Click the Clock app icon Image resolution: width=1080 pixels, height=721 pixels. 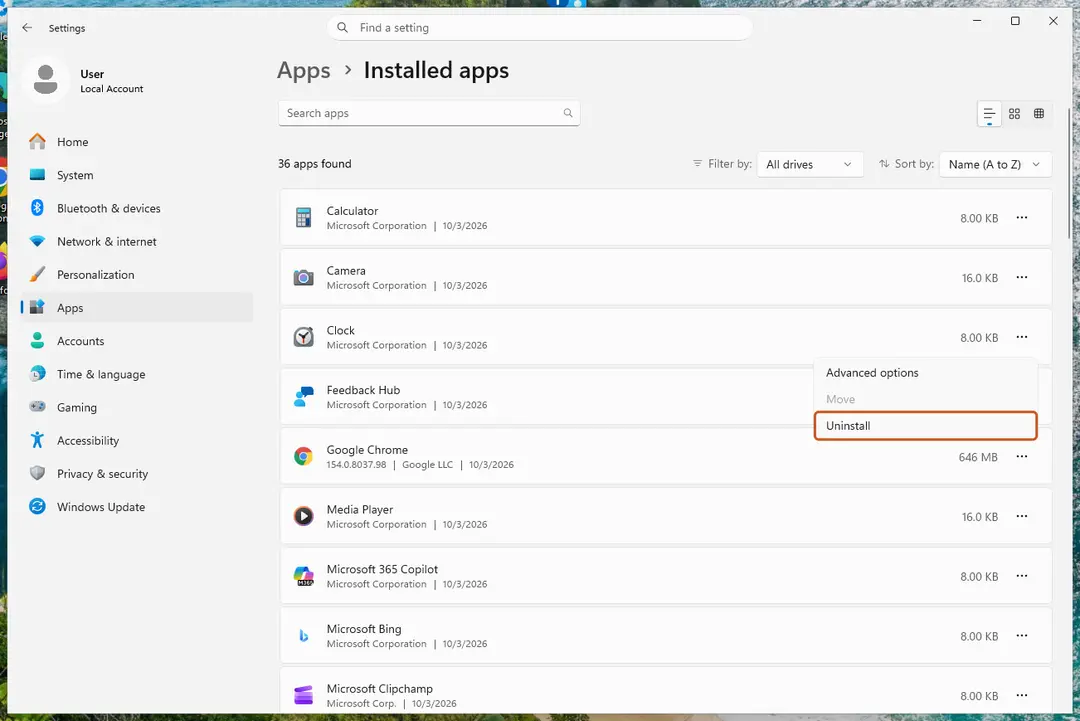(x=303, y=337)
